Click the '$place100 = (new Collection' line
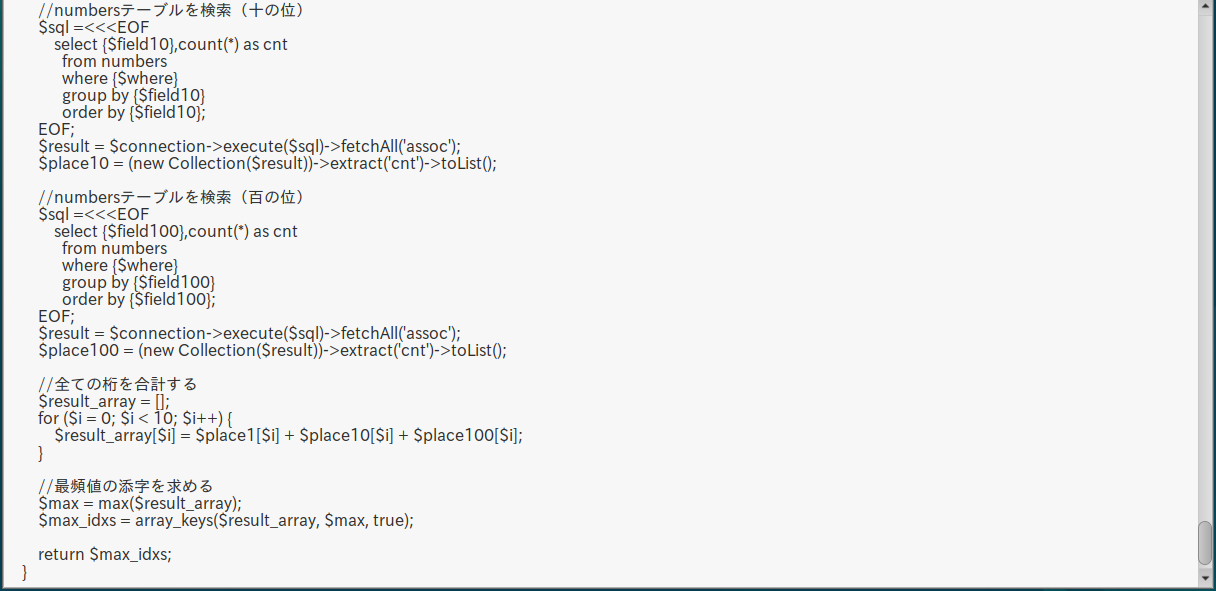The height and width of the screenshot is (591, 1216). click(272, 350)
